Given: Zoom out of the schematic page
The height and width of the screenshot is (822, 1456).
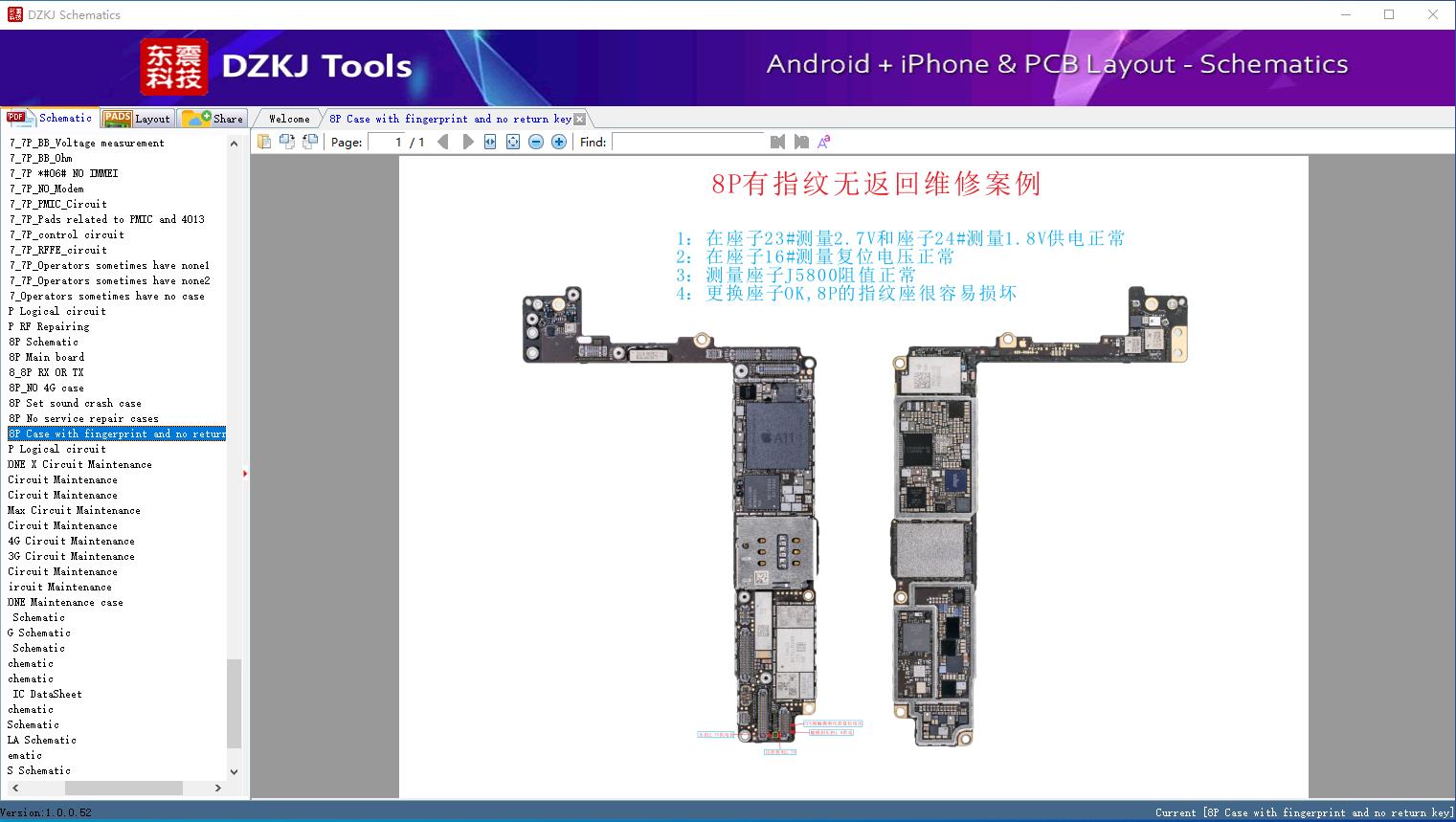Looking at the screenshot, I should (536, 142).
